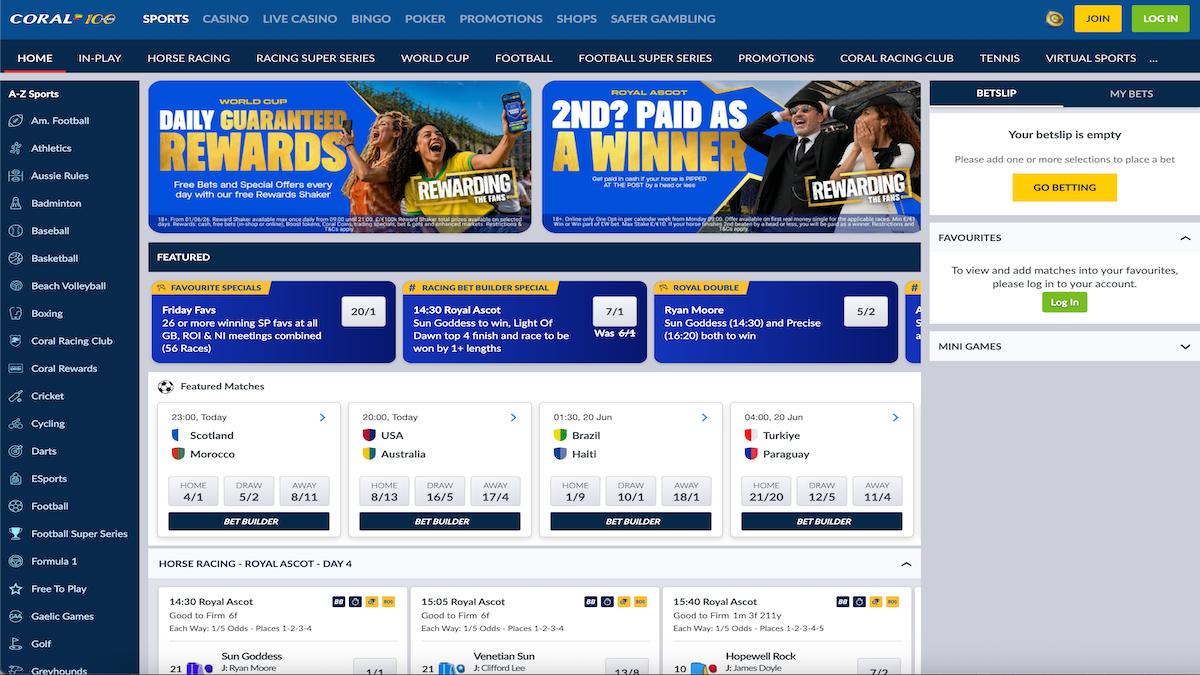
Task: Open the Casino top menu
Action: (x=226, y=18)
